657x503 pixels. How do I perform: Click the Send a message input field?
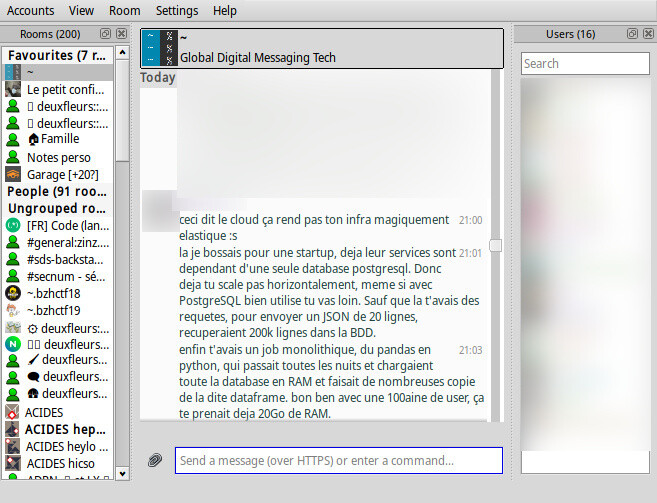tap(338, 460)
